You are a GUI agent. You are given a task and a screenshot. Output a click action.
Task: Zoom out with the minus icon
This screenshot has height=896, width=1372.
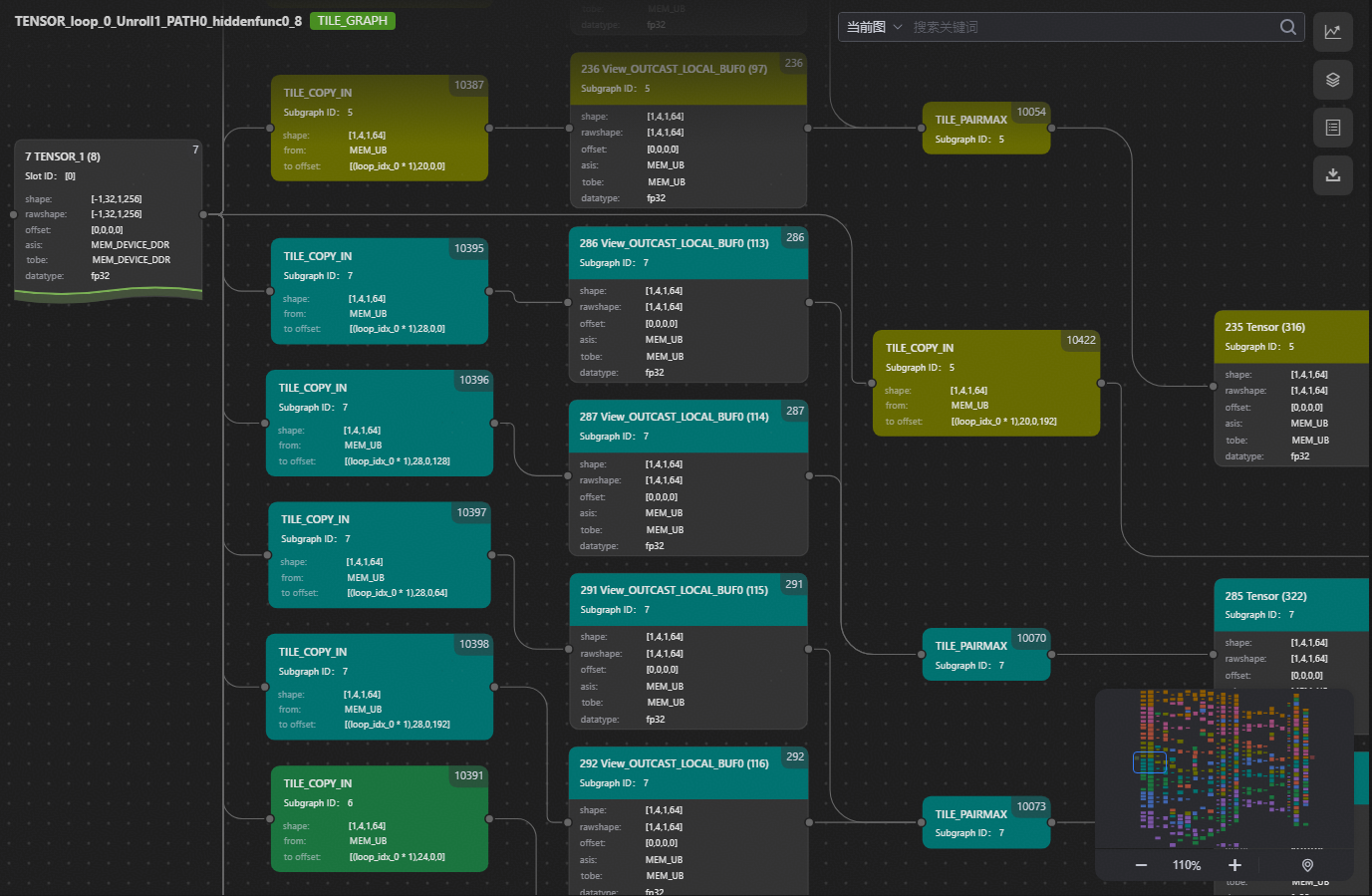pos(1141,865)
